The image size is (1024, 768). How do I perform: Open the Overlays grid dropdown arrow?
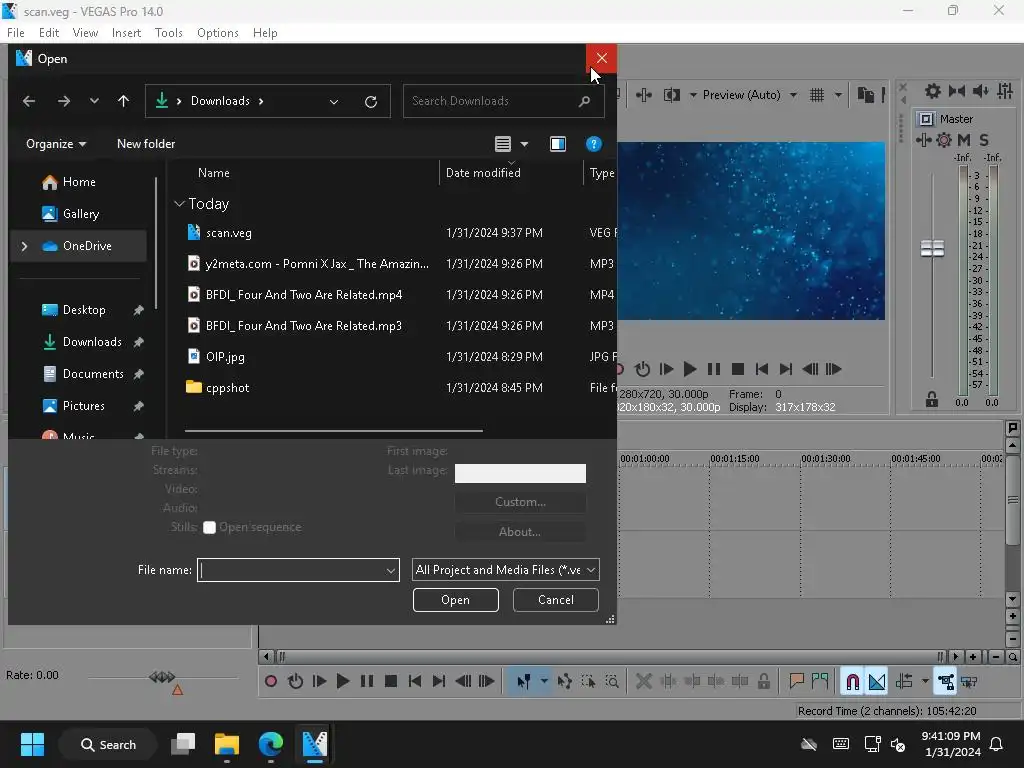tap(838, 95)
